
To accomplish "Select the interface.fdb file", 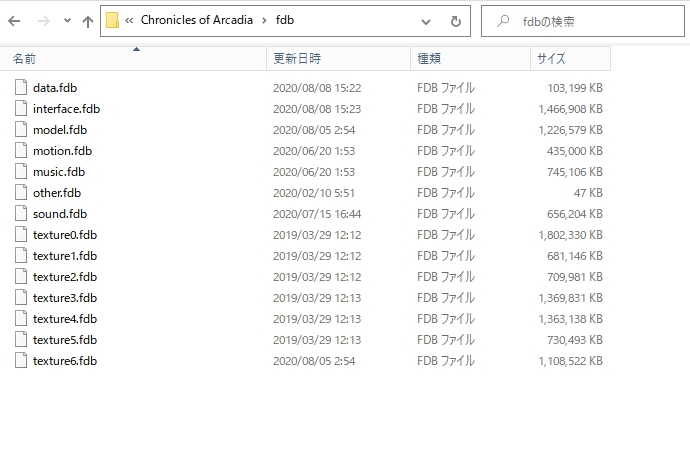I will coord(66,109).
